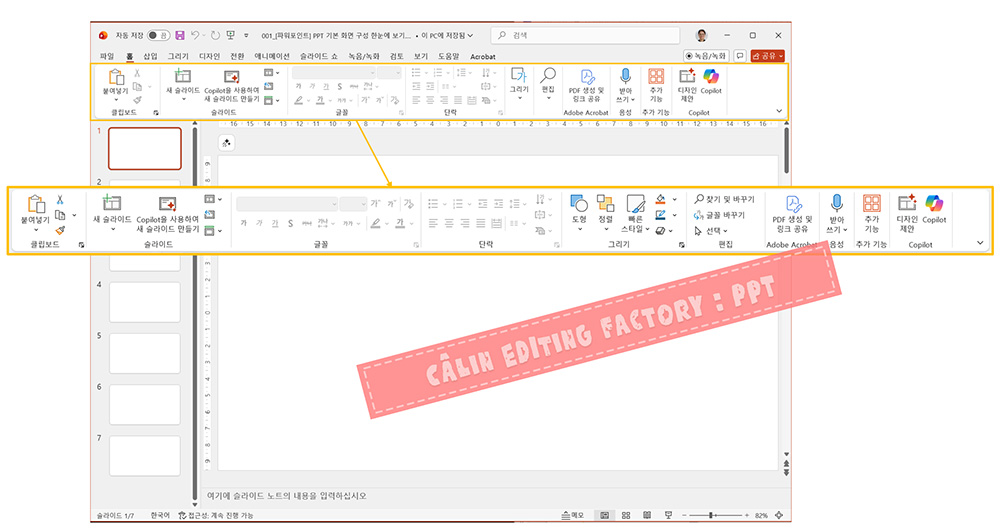Switch to Slide Sorter view in status bar
This screenshot has width=1000, height=529.
[x=626, y=515]
